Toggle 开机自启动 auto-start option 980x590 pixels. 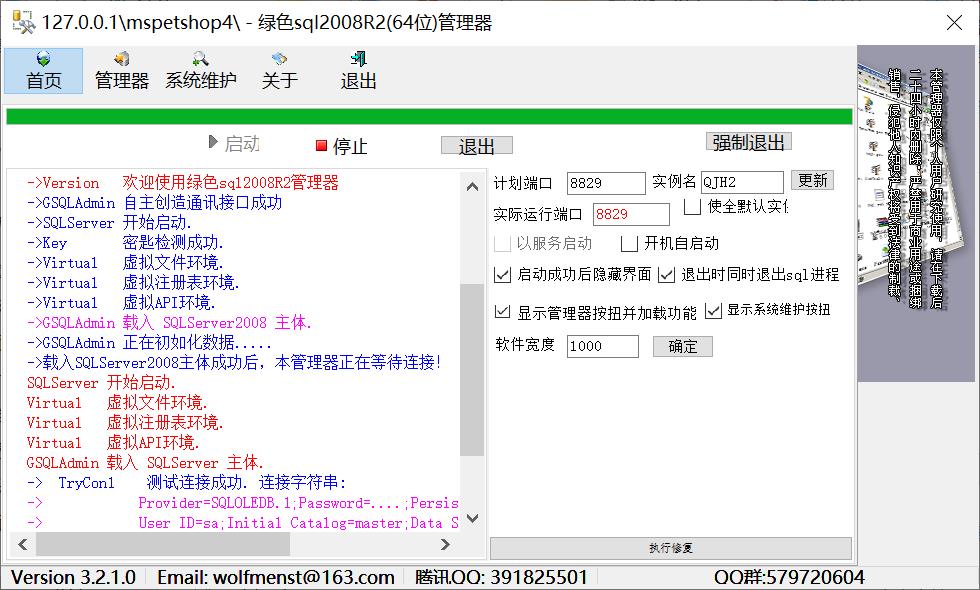click(x=631, y=243)
